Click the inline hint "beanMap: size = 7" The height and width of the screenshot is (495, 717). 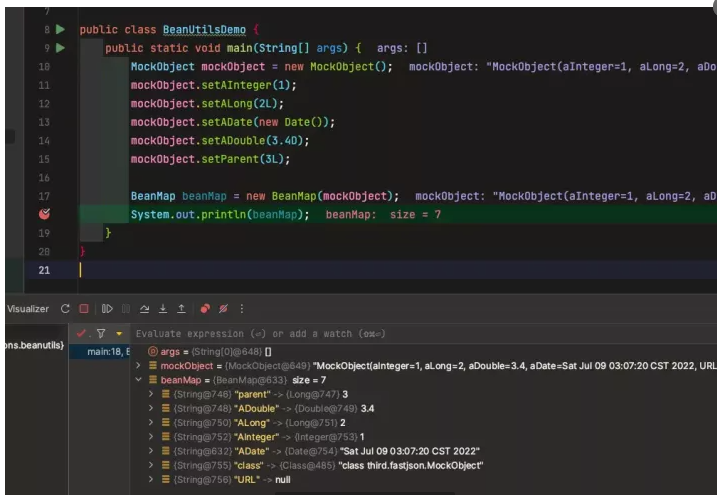tap(383, 215)
